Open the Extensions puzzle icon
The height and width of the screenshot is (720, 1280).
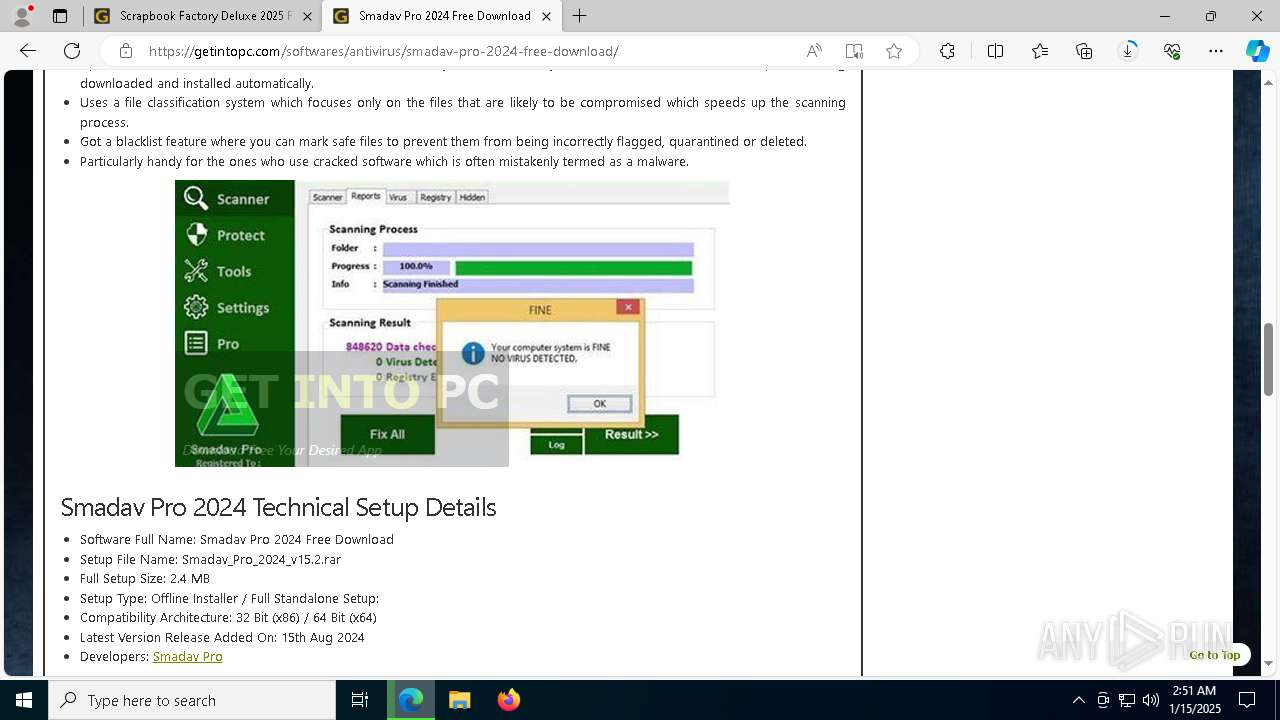947,51
